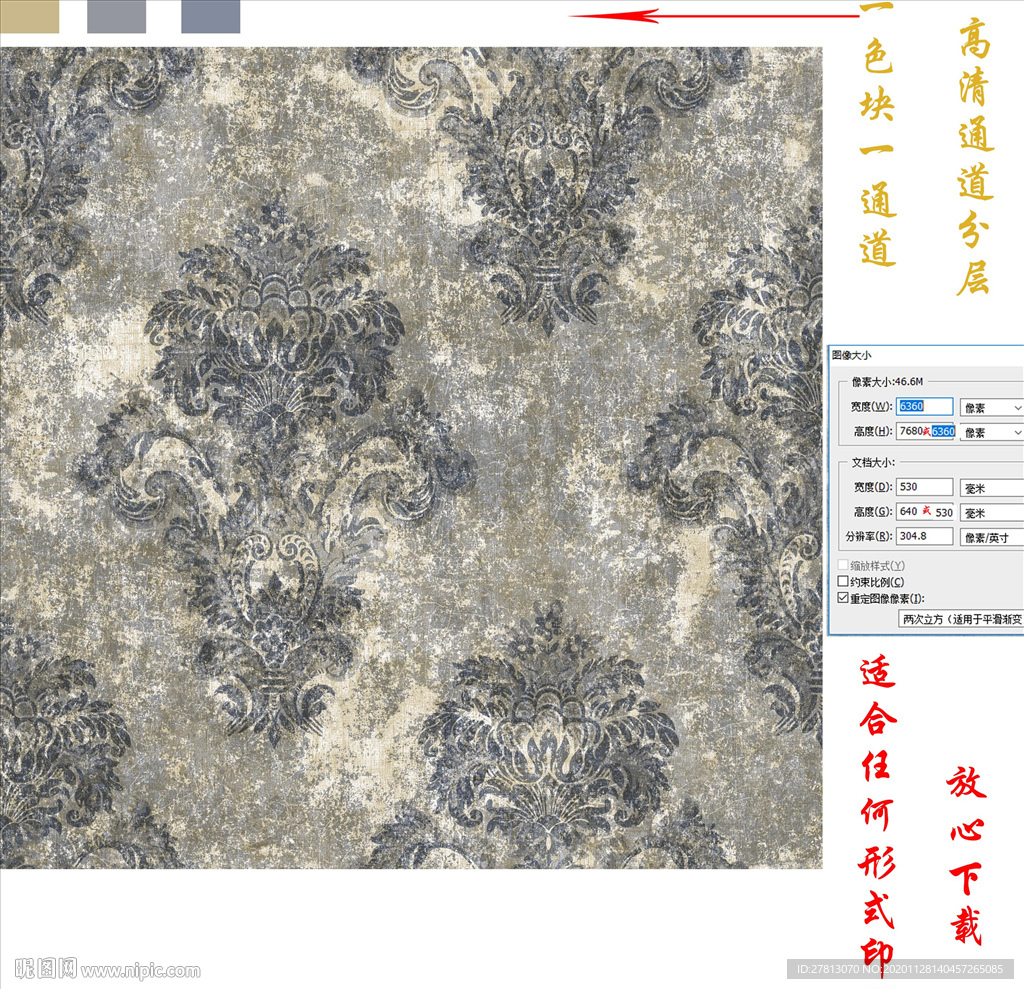The height and width of the screenshot is (989, 1024).
Task: Open the 两次立方 resampling method dropdown
Action: [960, 619]
